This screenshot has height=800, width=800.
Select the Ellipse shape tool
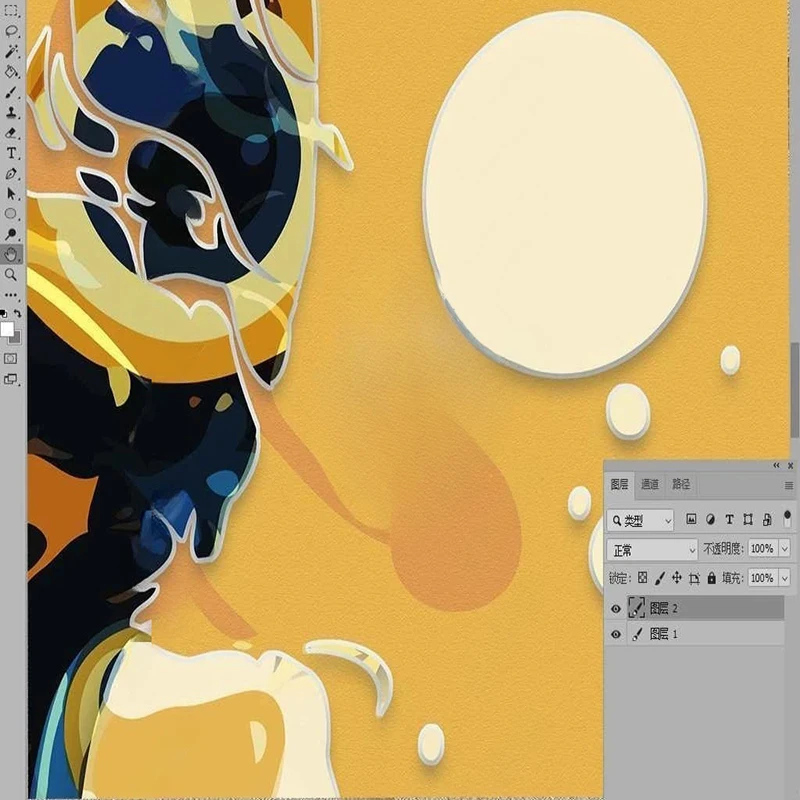11,214
